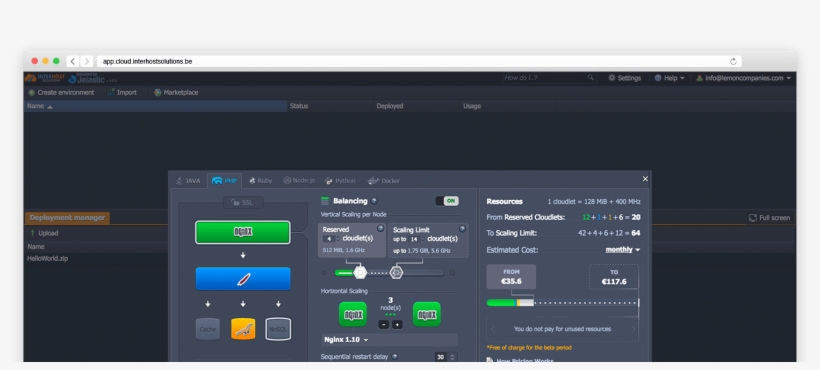Image resolution: width=820 pixels, height=370 pixels.
Task: Click the Deployed column header
Action: (390, 106)
